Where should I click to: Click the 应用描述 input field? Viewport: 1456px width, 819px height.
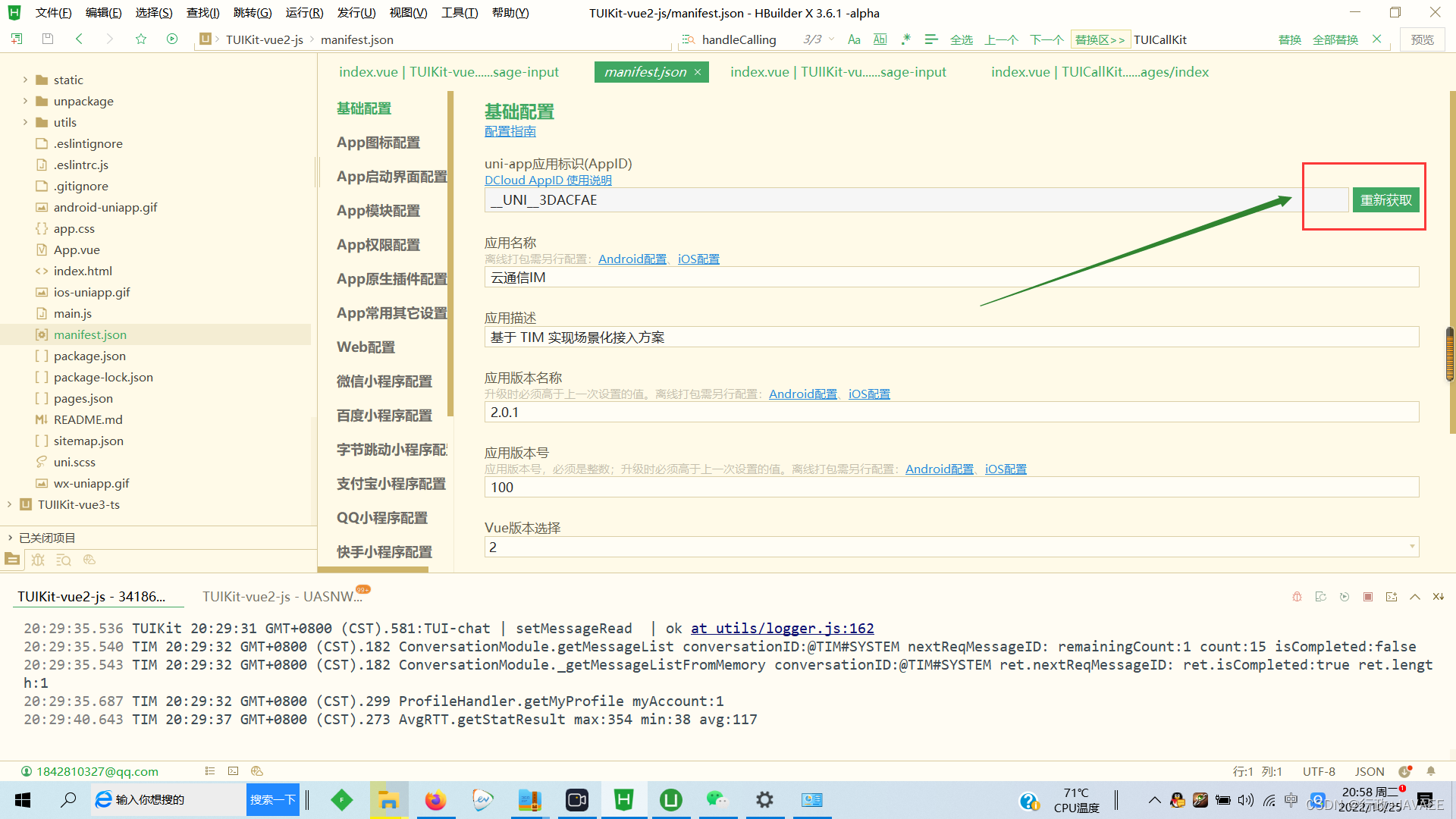952,337
